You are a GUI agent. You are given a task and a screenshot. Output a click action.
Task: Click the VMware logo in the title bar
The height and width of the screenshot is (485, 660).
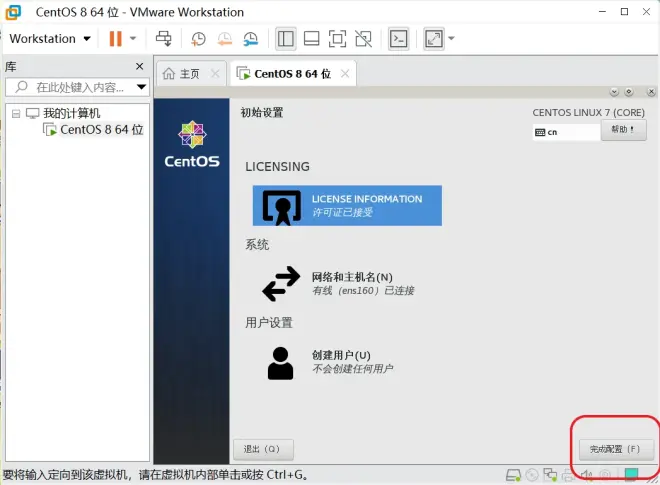13,12
